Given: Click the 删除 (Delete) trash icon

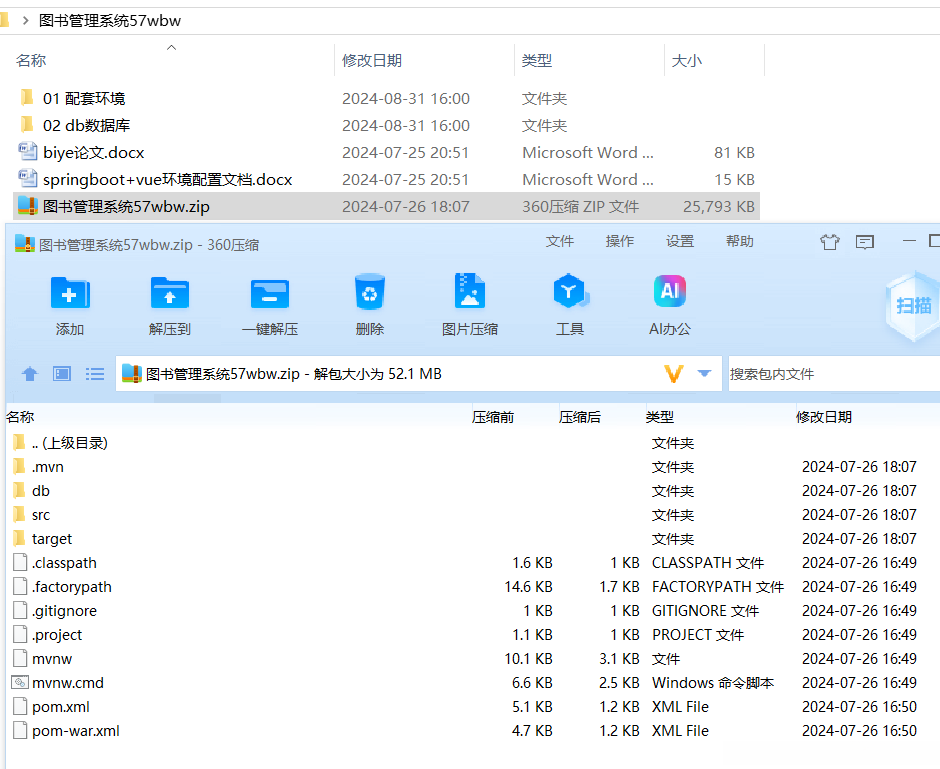Looking at the screenshot, I should coord(370,292).
